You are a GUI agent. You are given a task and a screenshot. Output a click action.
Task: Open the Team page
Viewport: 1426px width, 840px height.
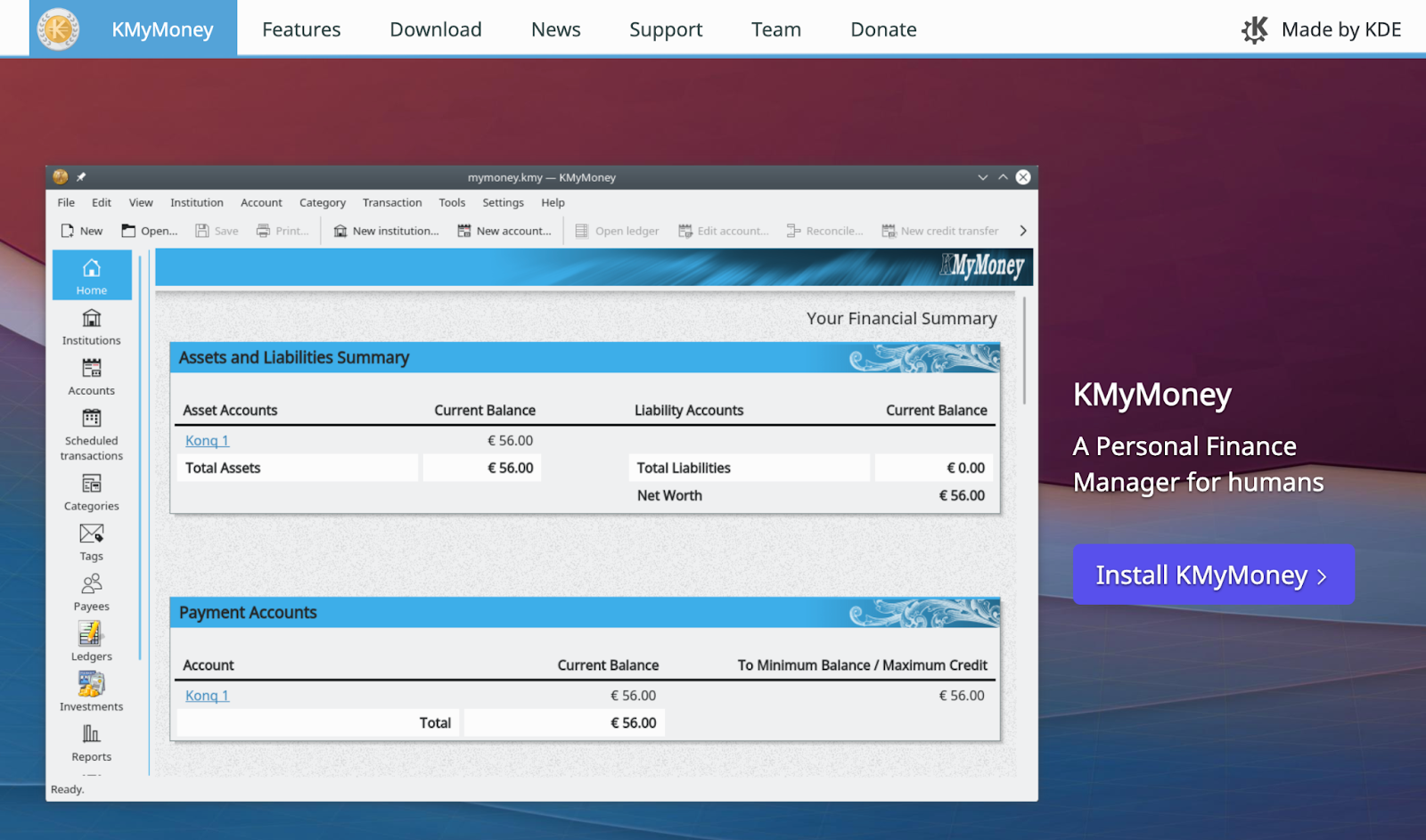pos(776,29)
